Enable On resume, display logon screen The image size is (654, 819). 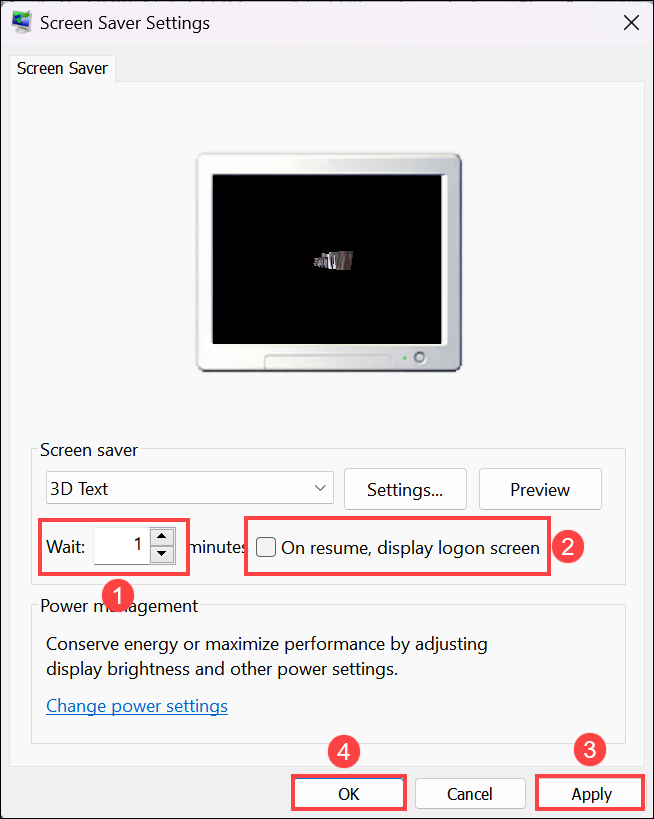266,547
